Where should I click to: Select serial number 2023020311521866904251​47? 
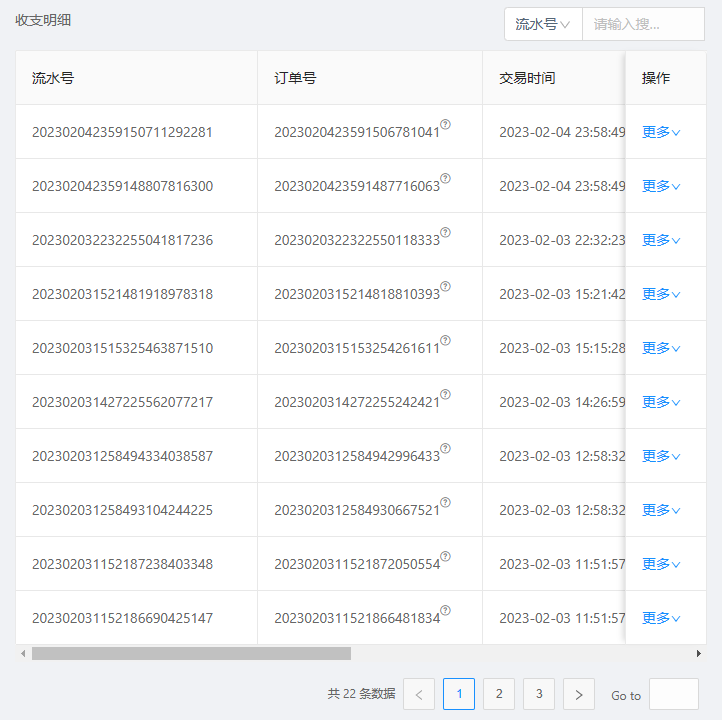pos(122,618)
